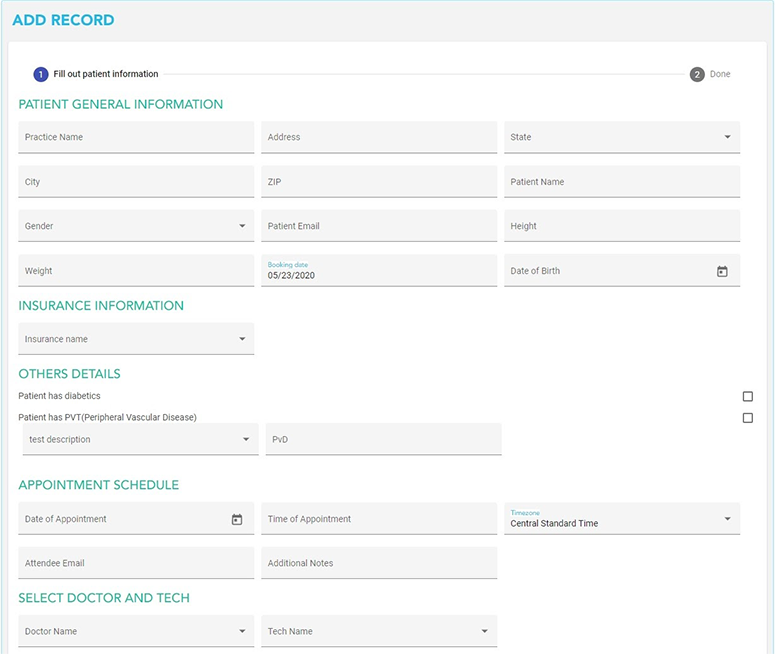Image resolution: width=775 pixels, height=654 pixels.
Task: Click the Additional Notes field
Action: click(x=379, y=563)
